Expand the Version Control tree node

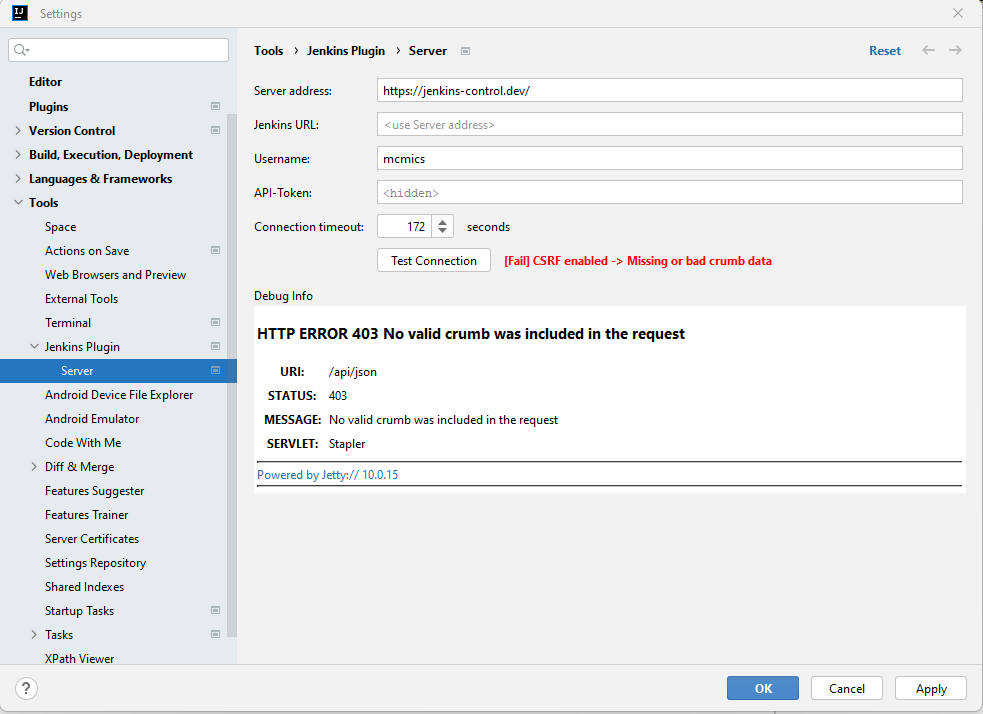coord(18,130)
